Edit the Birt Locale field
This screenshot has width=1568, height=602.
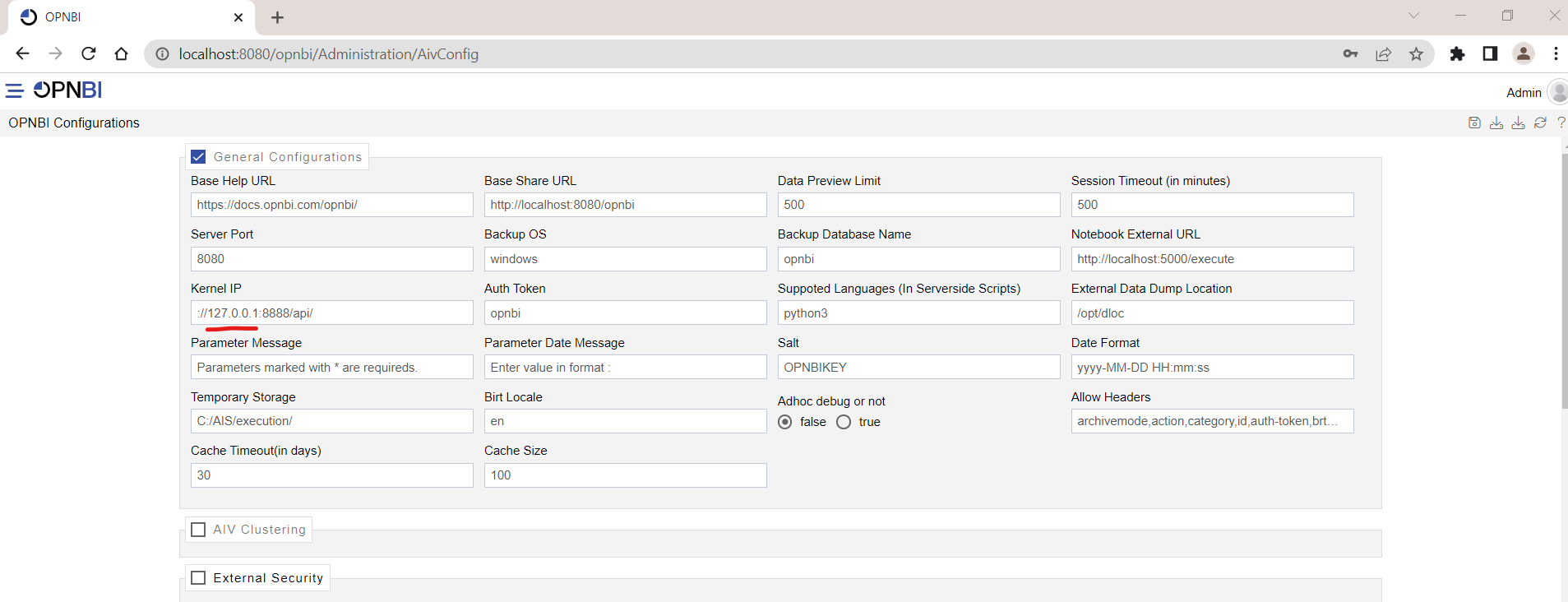coord(626,421)
